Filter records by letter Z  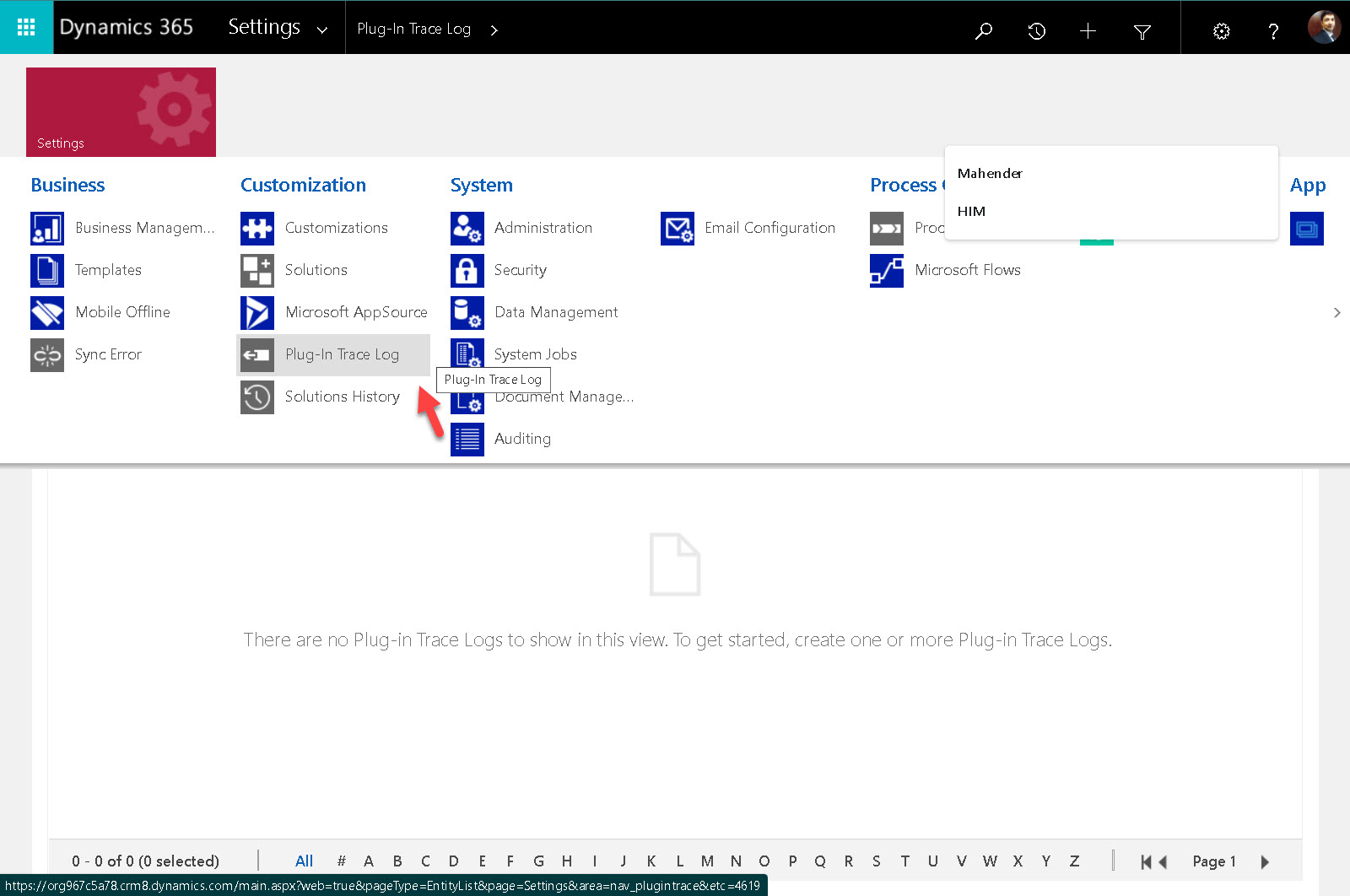pos(1074,861)
